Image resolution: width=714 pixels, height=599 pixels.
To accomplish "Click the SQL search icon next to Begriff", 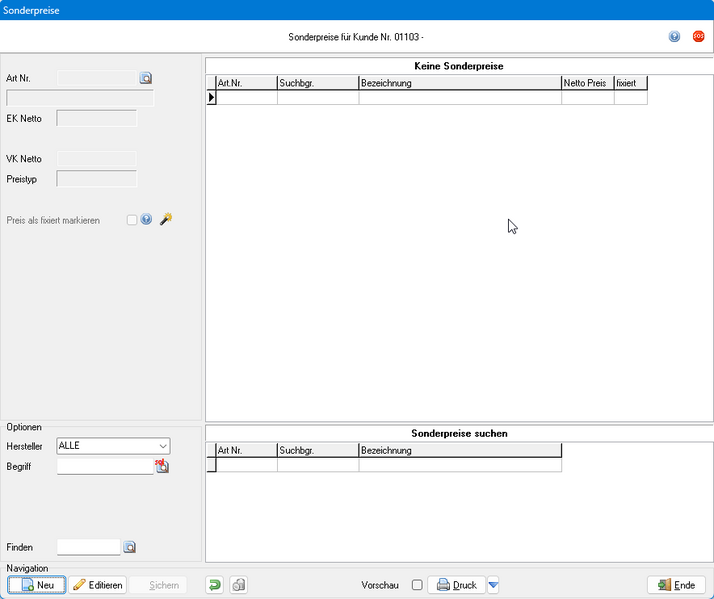I will 162,466.
